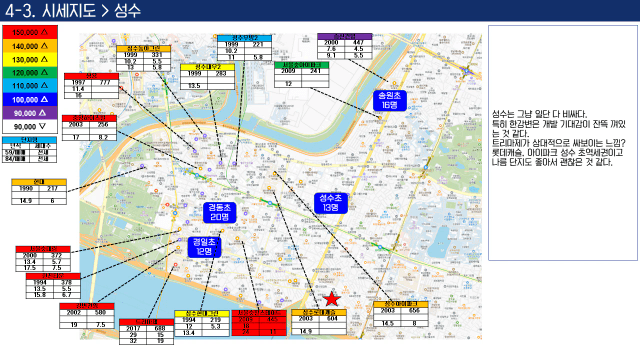Click the 8.2 cell in the 2003/256 table
Viewport: 640px width, 360px height.
point(103,138)
